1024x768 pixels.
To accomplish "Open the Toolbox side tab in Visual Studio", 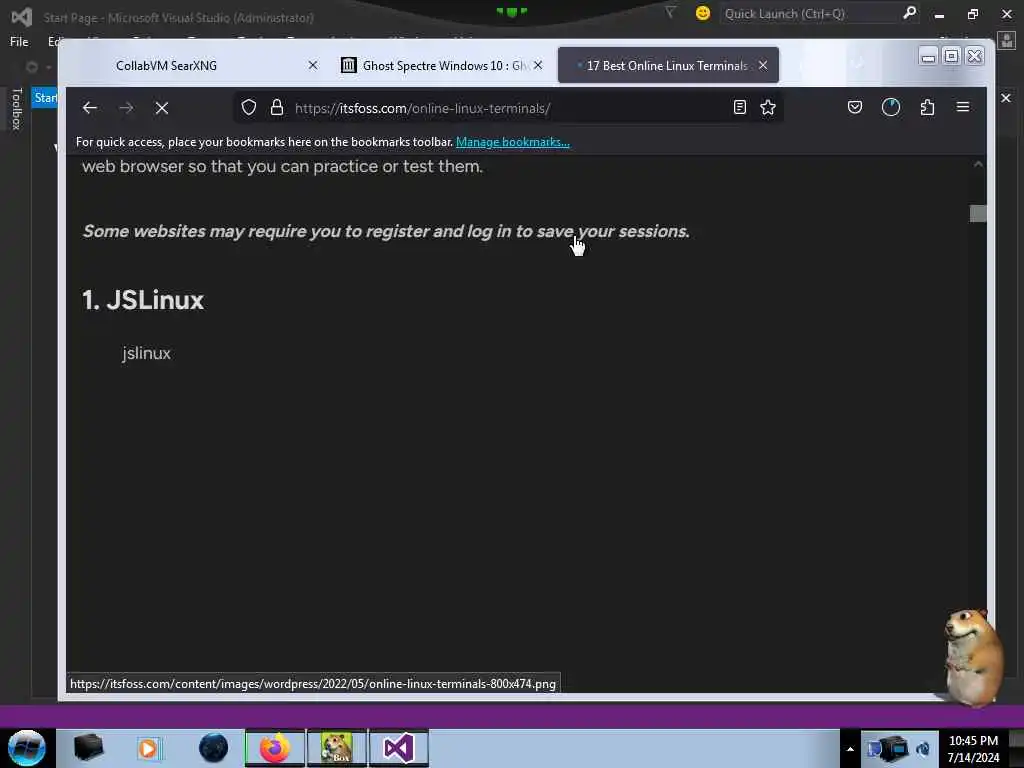I will [17, 109].
